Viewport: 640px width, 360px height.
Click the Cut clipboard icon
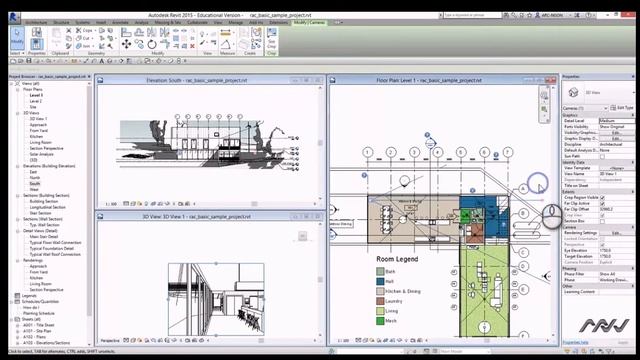coord(69,31)
